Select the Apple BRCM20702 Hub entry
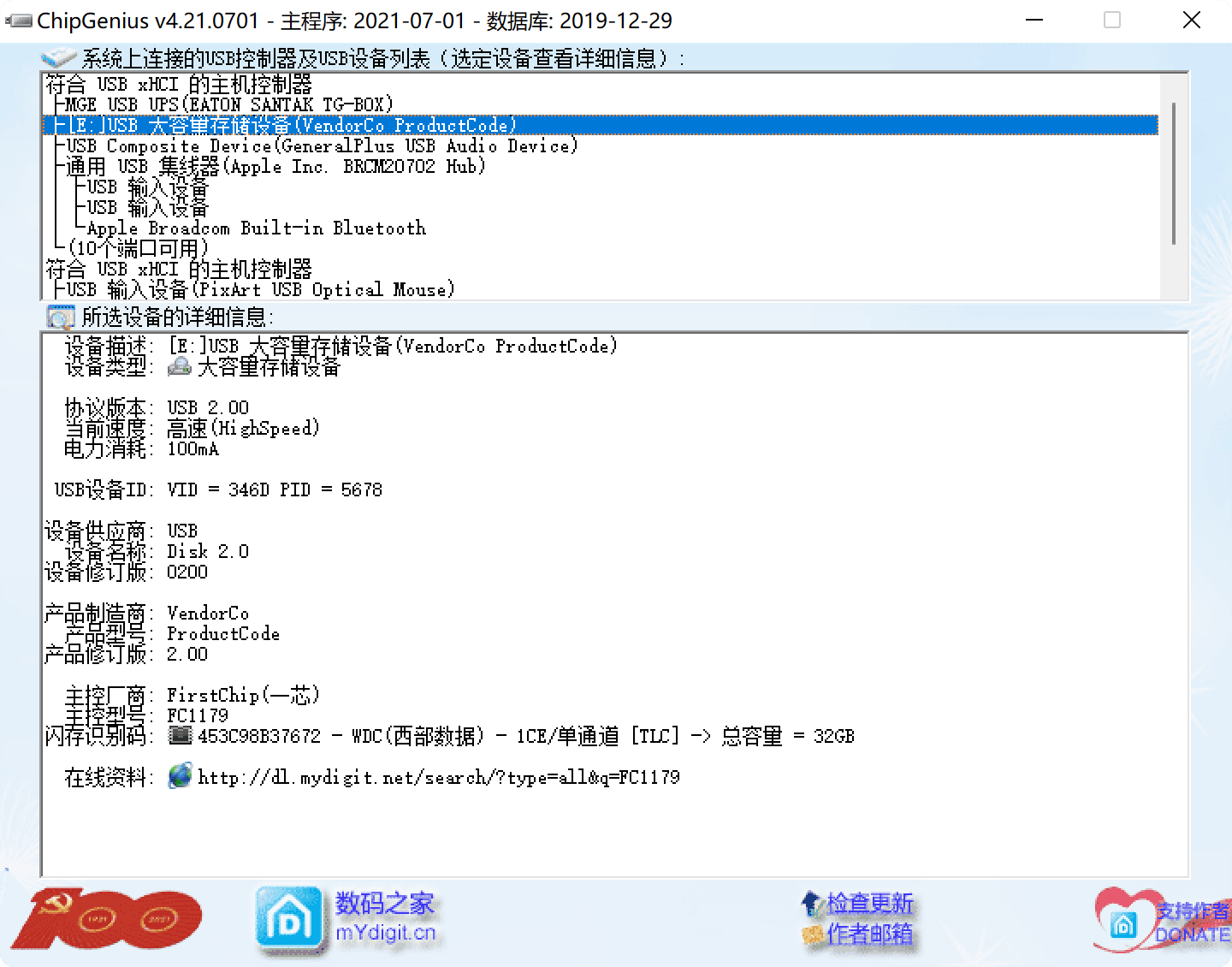This screenshot has height=967, width=1232. click(x=275, y=166)
